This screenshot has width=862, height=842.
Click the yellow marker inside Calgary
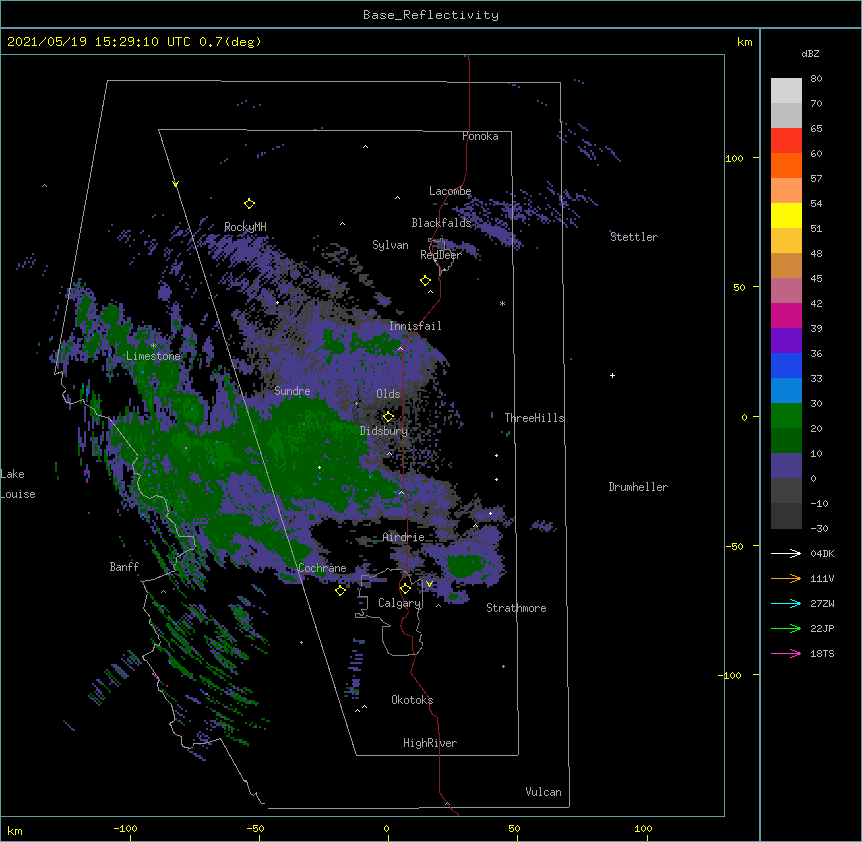[405, 589]
